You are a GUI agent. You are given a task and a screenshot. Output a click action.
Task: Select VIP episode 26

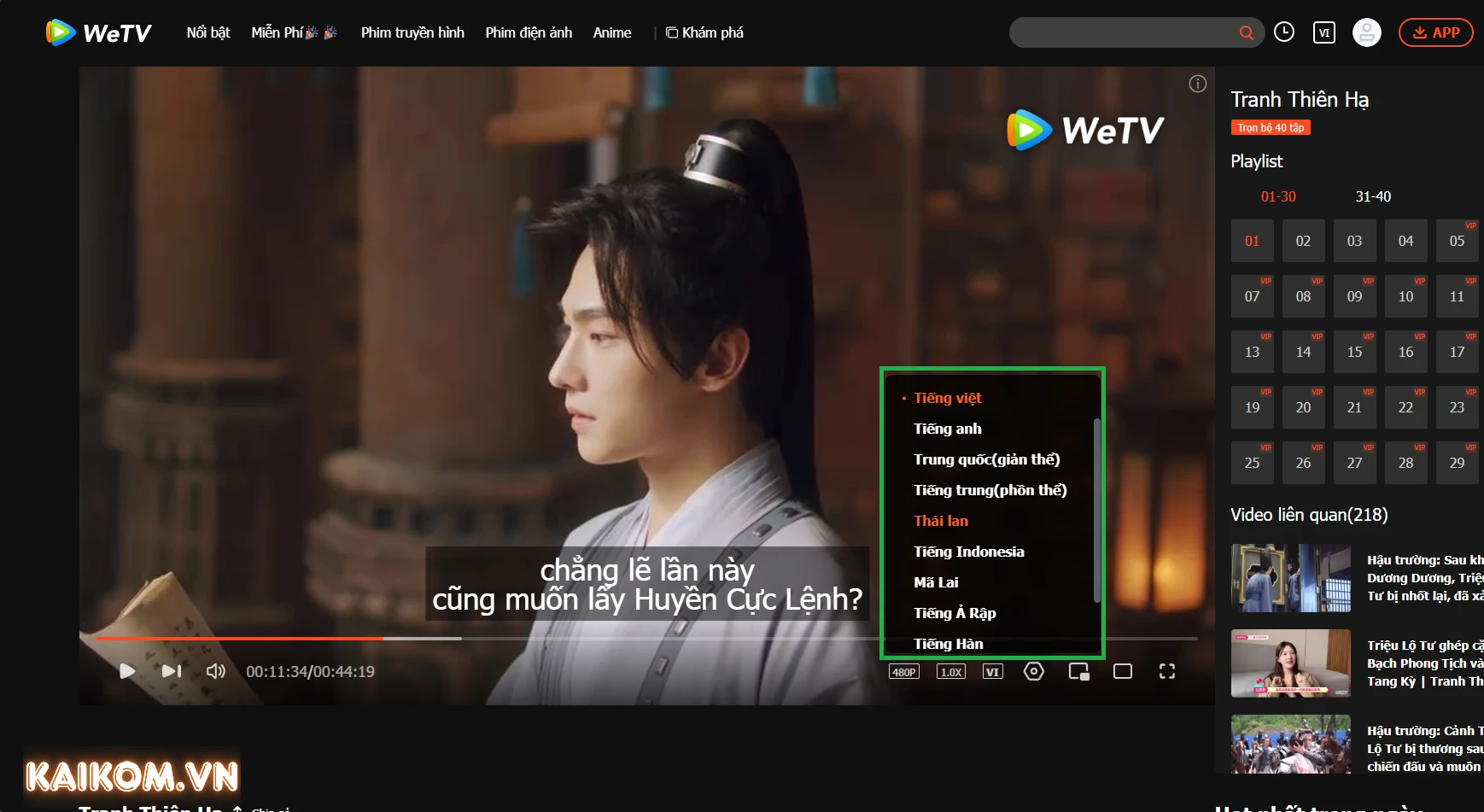(x=1304, y=463)
